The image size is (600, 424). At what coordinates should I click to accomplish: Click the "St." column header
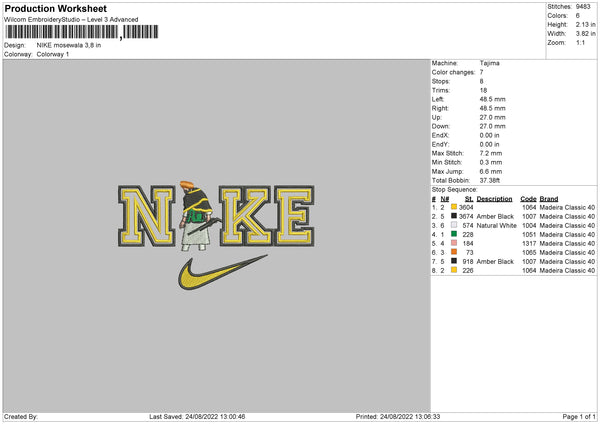point(469,199)
